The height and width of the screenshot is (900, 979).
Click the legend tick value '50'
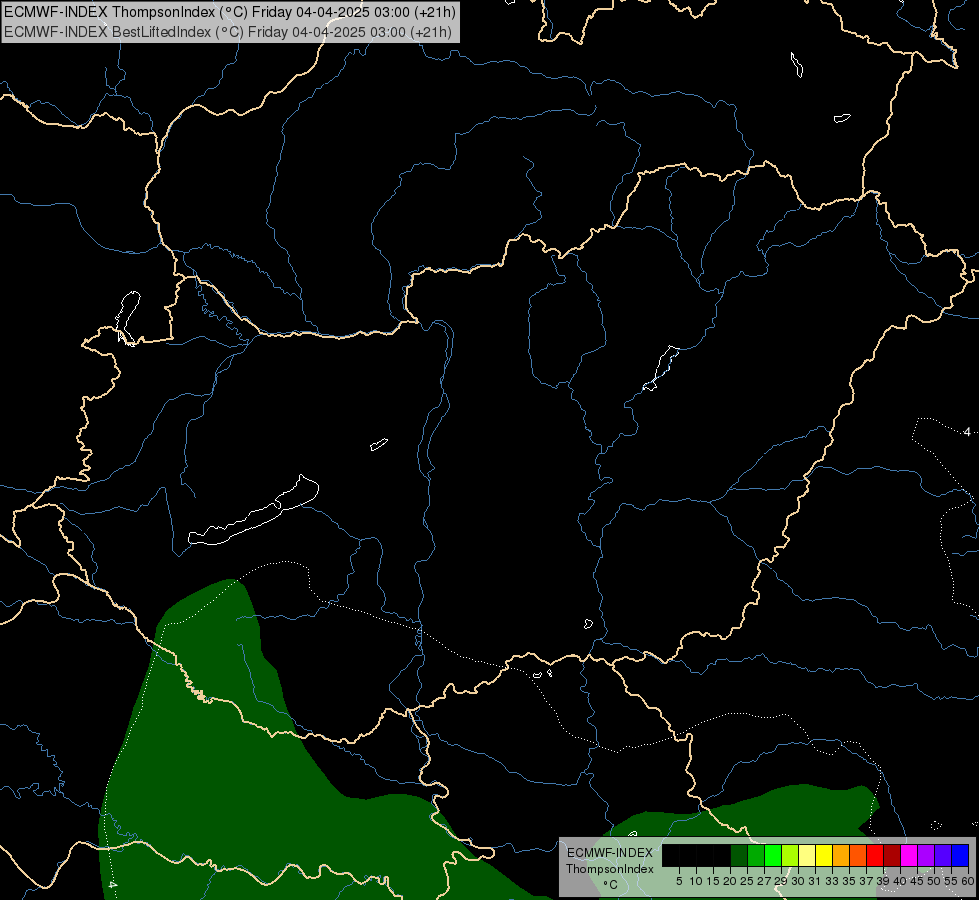coord(934,881)
